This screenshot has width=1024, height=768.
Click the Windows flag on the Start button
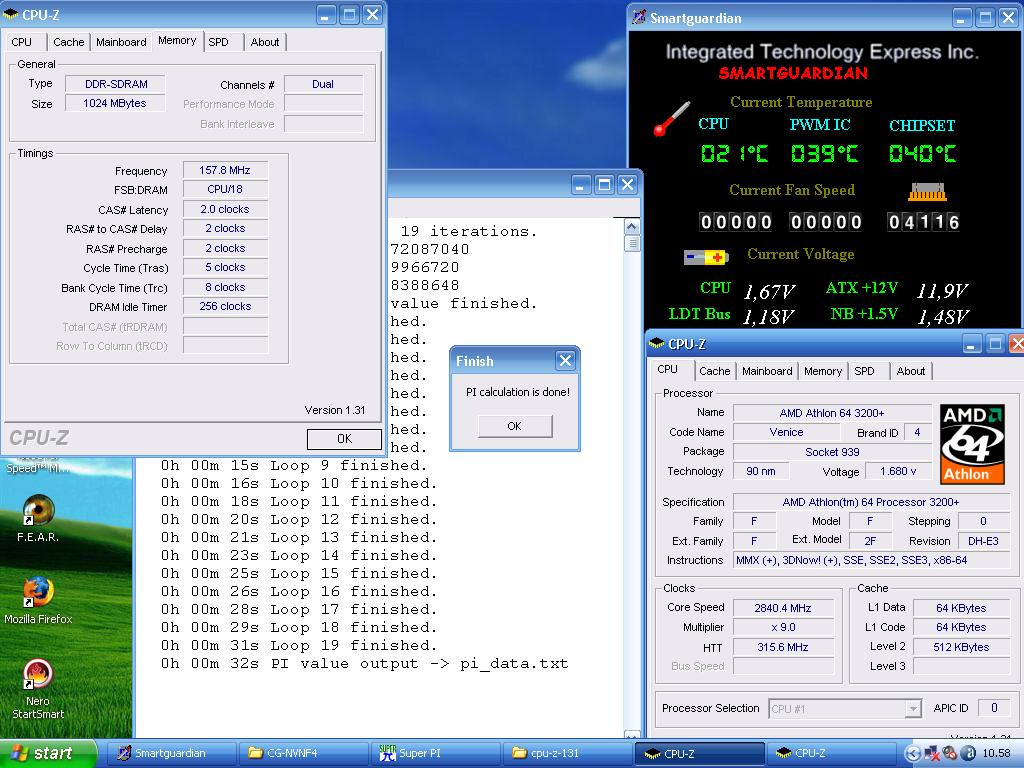[x=20, y=753]
